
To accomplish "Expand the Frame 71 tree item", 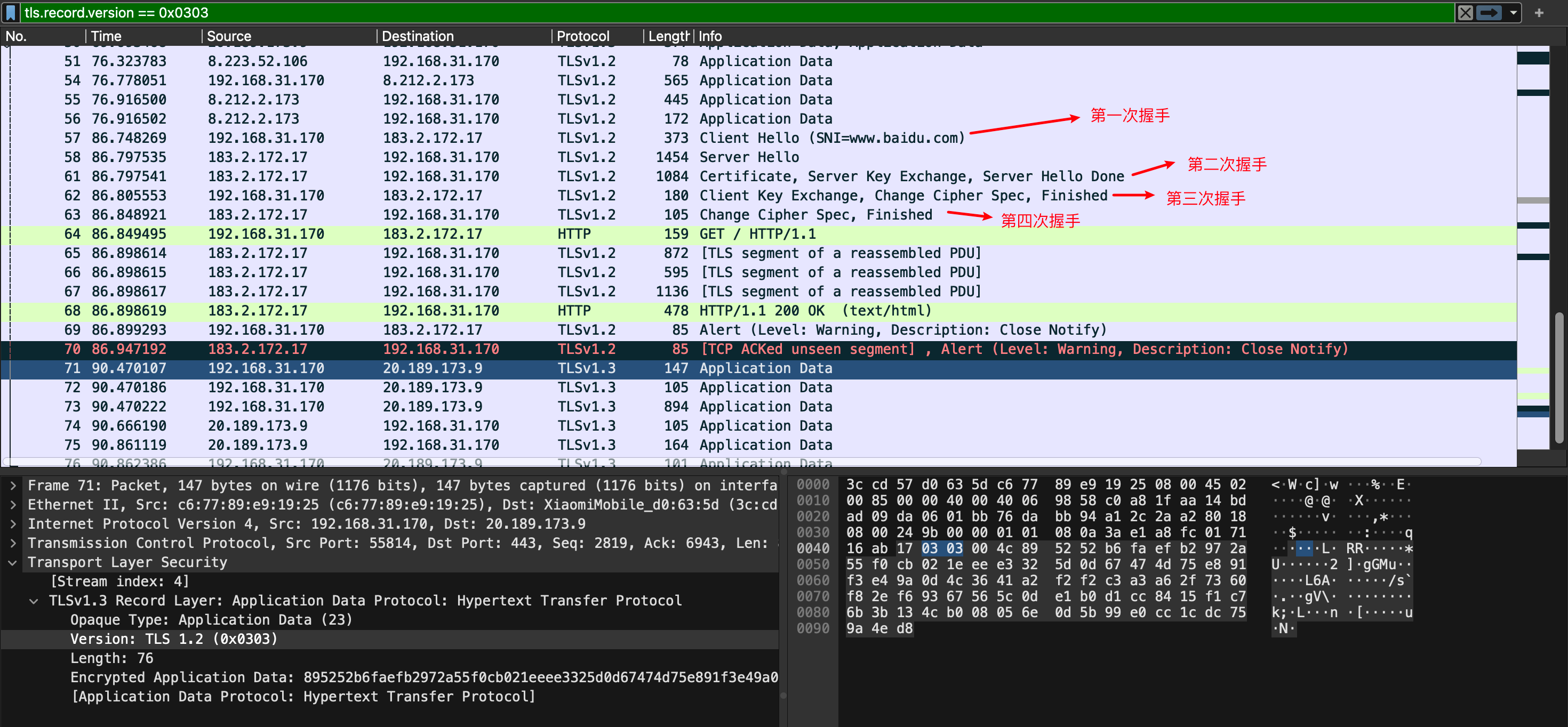I will pos(13,486).
